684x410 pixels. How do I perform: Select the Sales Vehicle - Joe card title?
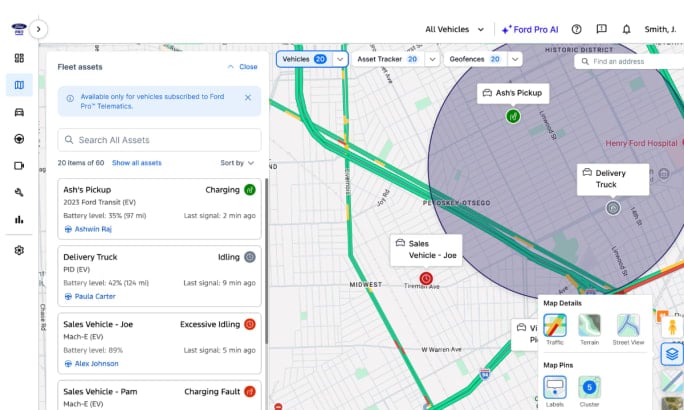tap(98, 324)
